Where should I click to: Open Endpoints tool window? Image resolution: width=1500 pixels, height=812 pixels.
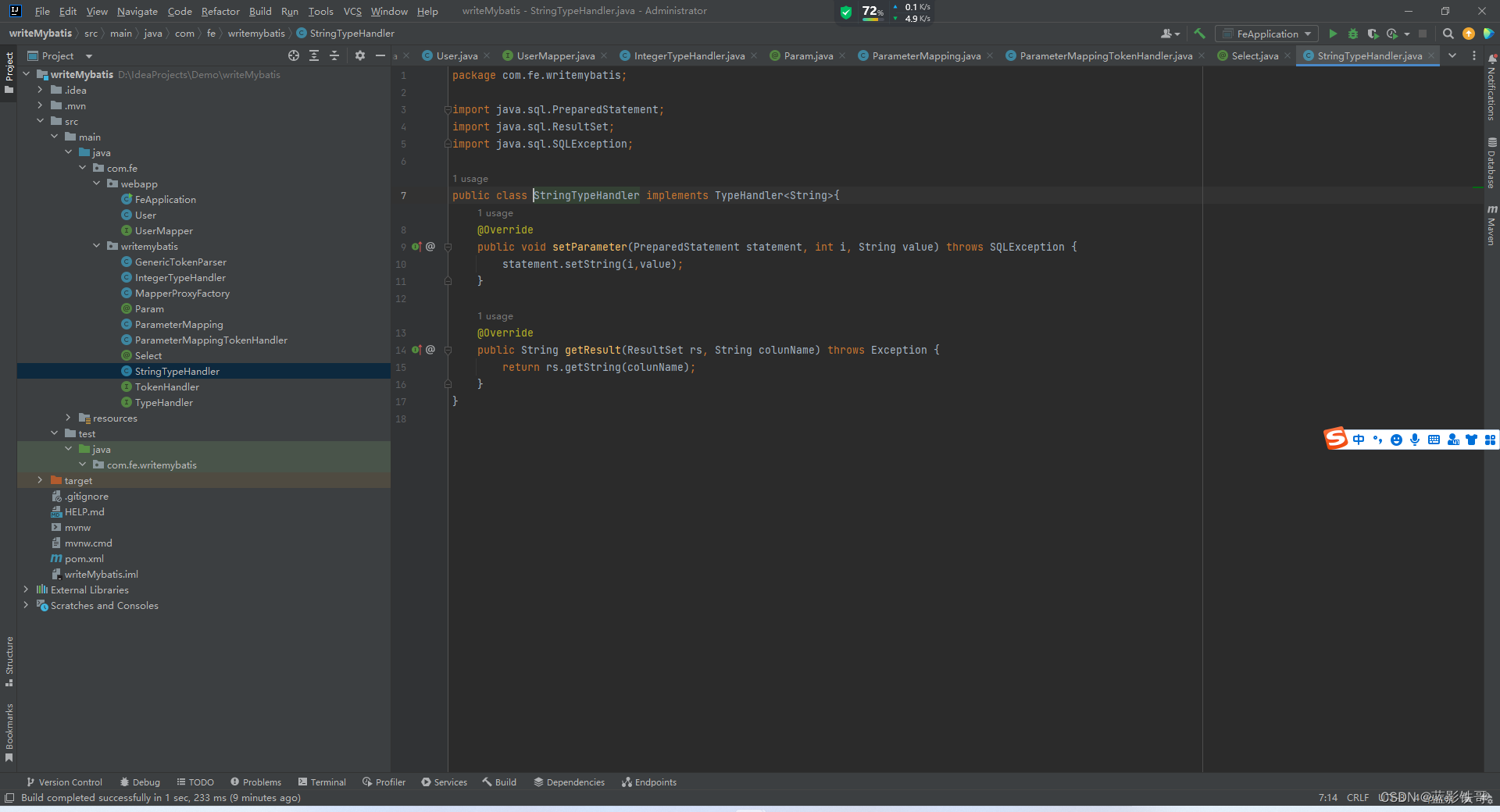coord(649,782)
